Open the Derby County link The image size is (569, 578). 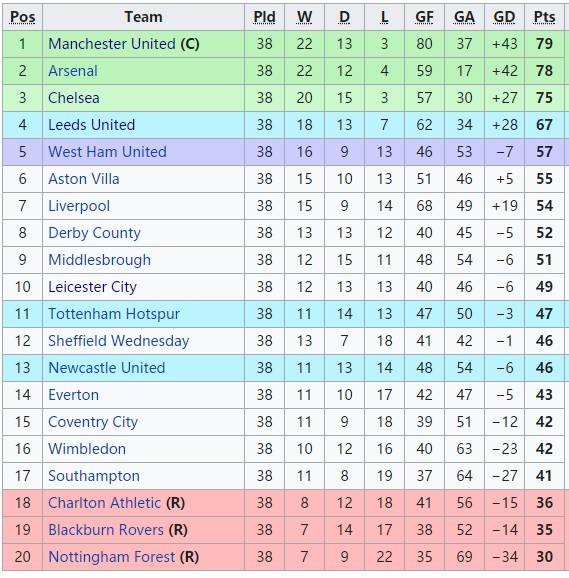(94, 233)
